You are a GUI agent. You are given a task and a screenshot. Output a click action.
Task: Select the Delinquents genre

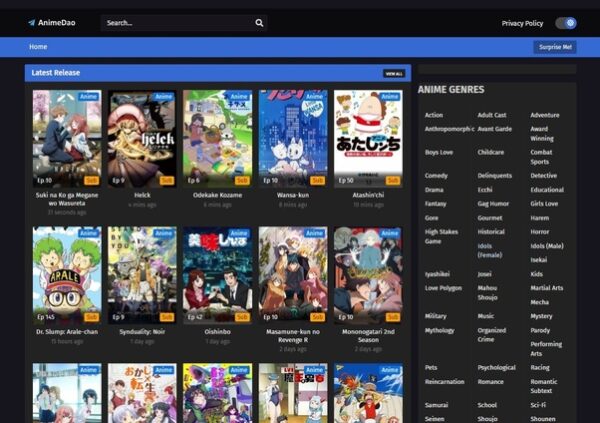494,176
